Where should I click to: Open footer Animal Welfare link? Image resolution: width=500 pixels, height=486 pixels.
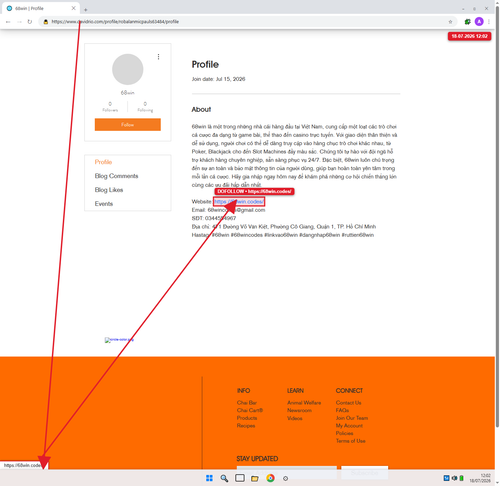click(x=304, y=403)
